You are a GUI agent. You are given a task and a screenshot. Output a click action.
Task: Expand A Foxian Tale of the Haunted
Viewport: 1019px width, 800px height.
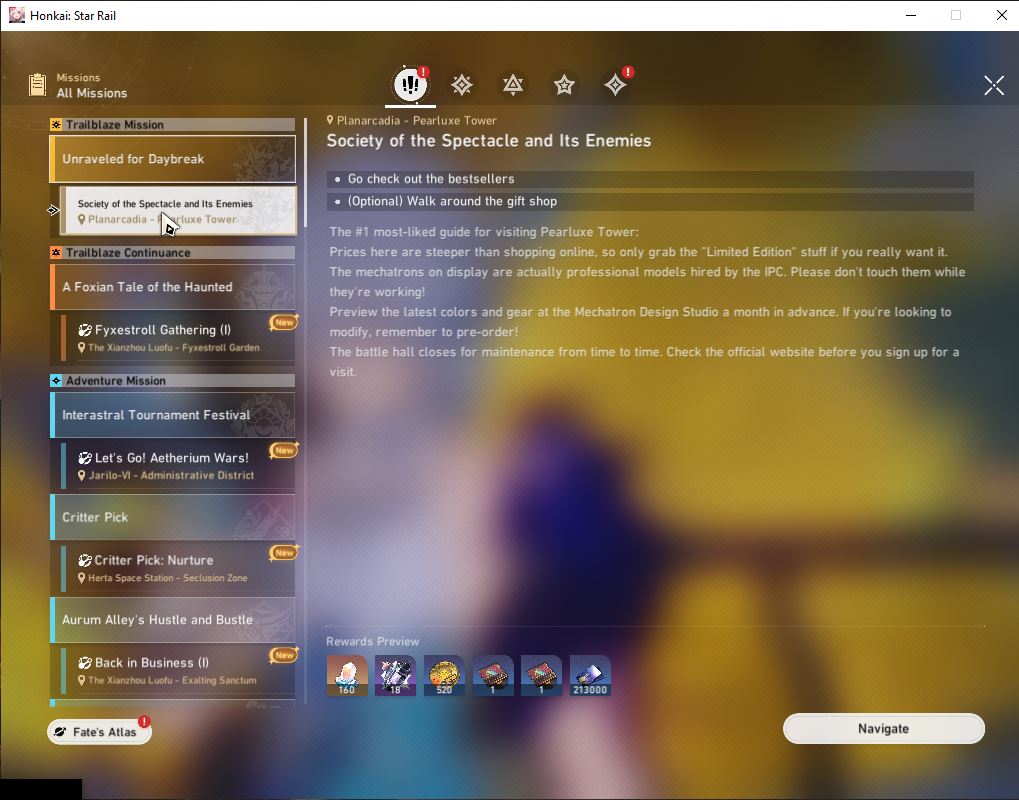173,287
